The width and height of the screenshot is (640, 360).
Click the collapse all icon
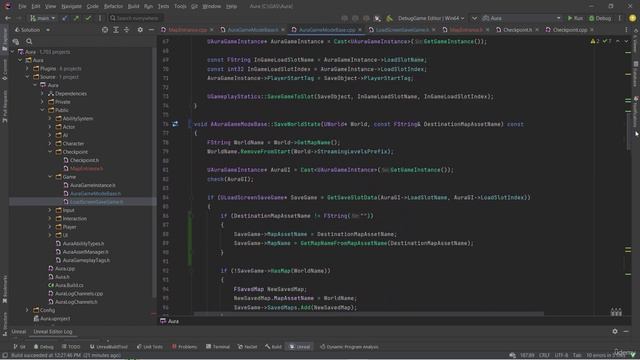coord(127,30)
